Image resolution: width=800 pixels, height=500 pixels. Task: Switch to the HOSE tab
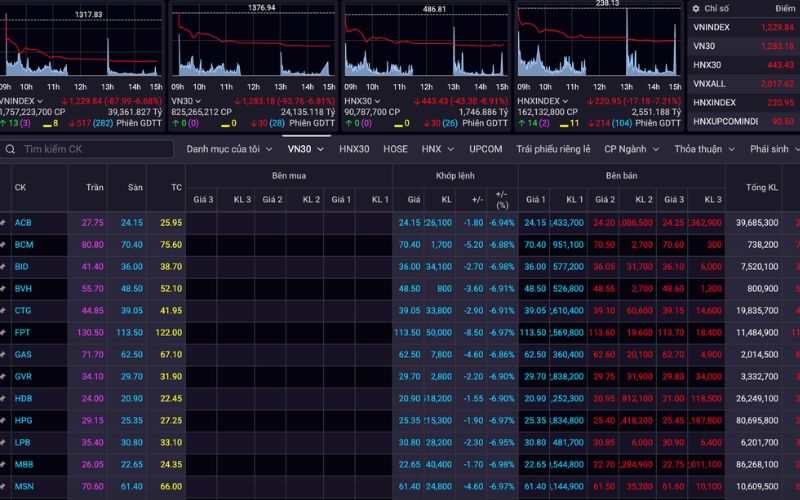click(x=395, y=149)
